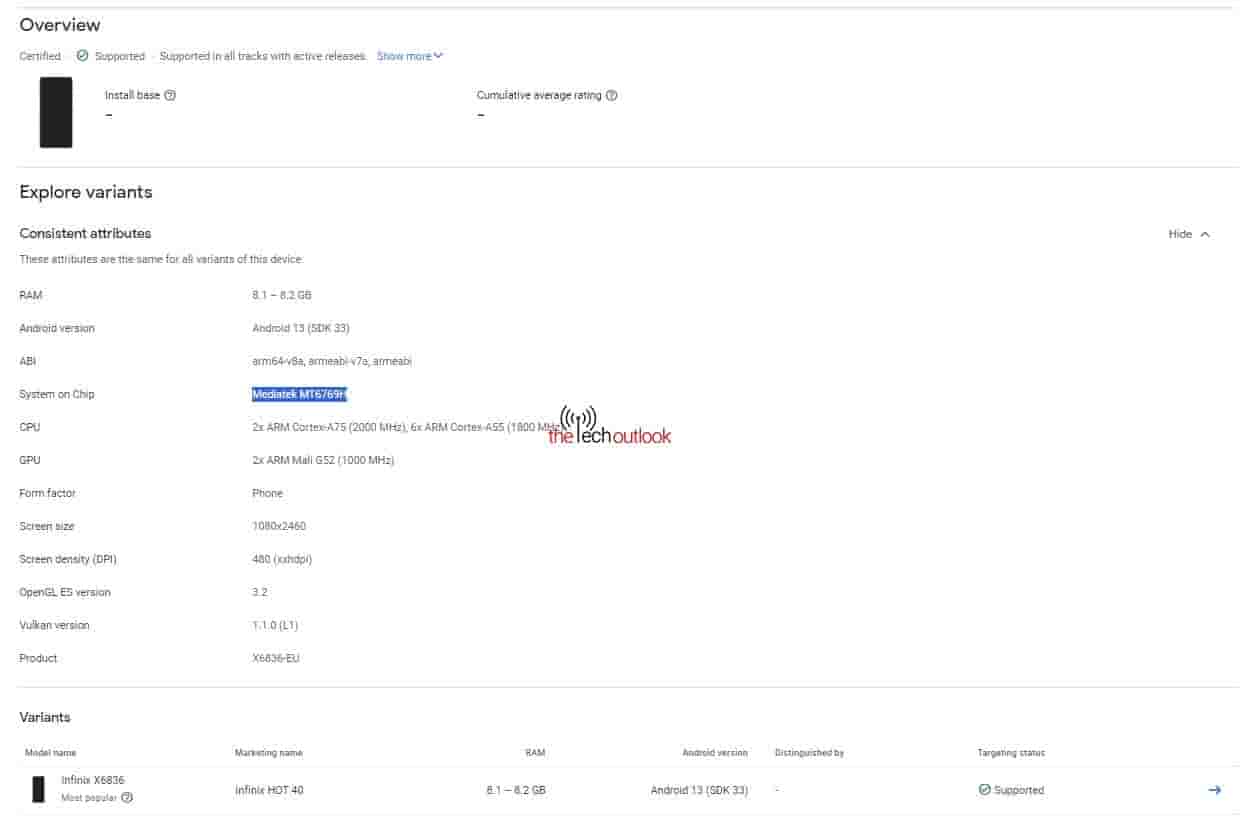The image size is (1252, 823).
Task: Click the Install base help icon
Action: click(x=170, y=96)
